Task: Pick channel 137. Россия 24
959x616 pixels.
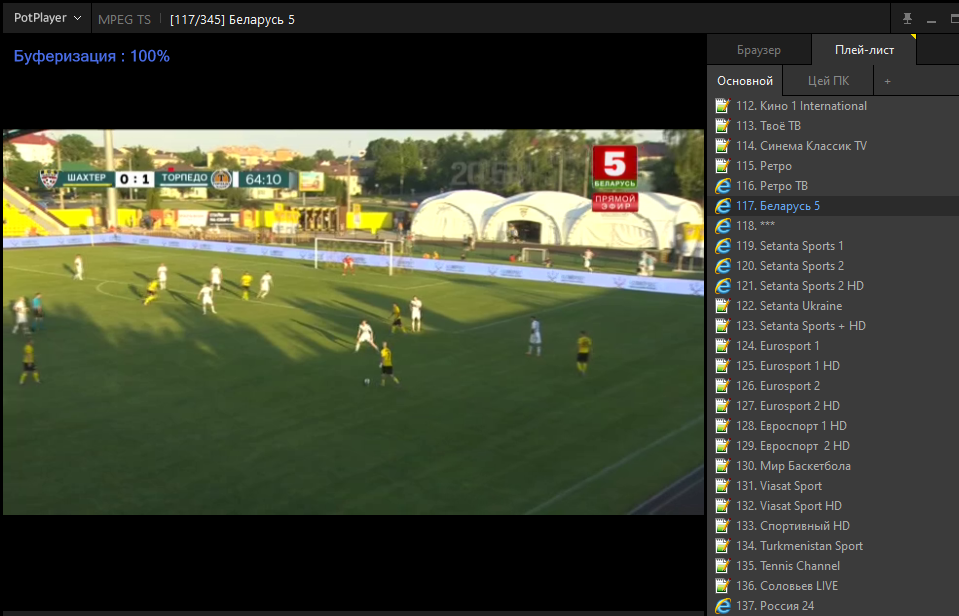Action: [833, 606]
